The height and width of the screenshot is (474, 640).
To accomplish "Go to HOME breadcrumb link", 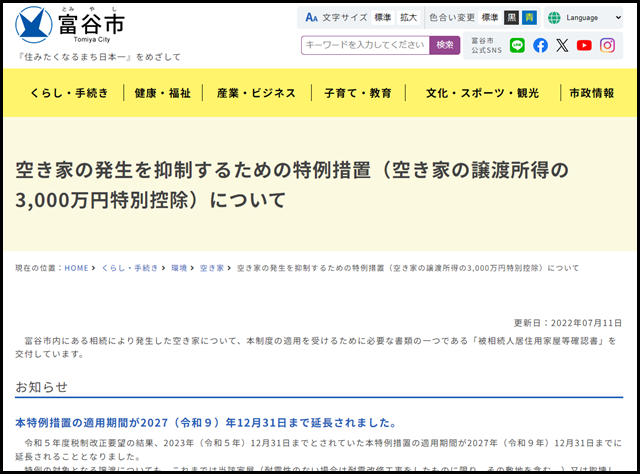I will pyautogui.click(x=76, y=268).
